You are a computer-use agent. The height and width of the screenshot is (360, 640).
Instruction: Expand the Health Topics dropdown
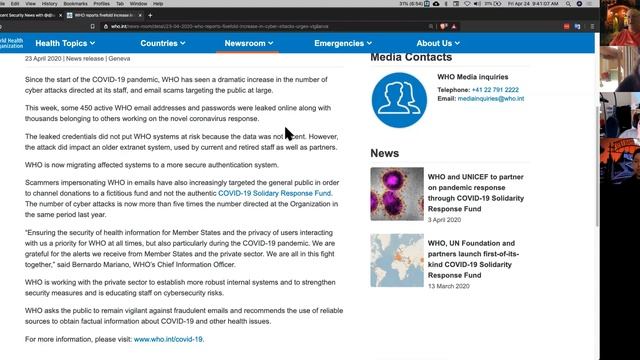pos(65,43)
